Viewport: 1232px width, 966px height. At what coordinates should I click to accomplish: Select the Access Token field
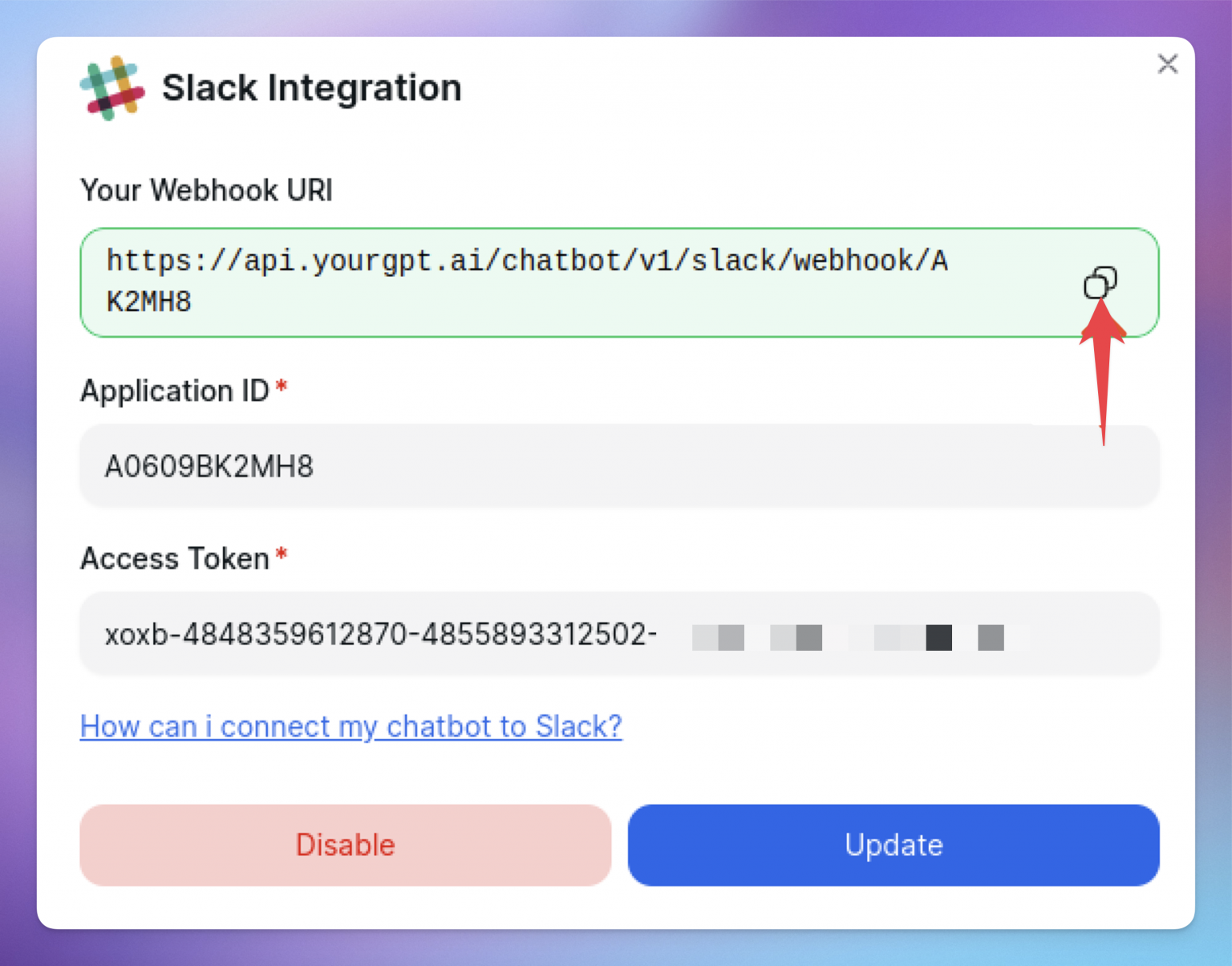481,634
